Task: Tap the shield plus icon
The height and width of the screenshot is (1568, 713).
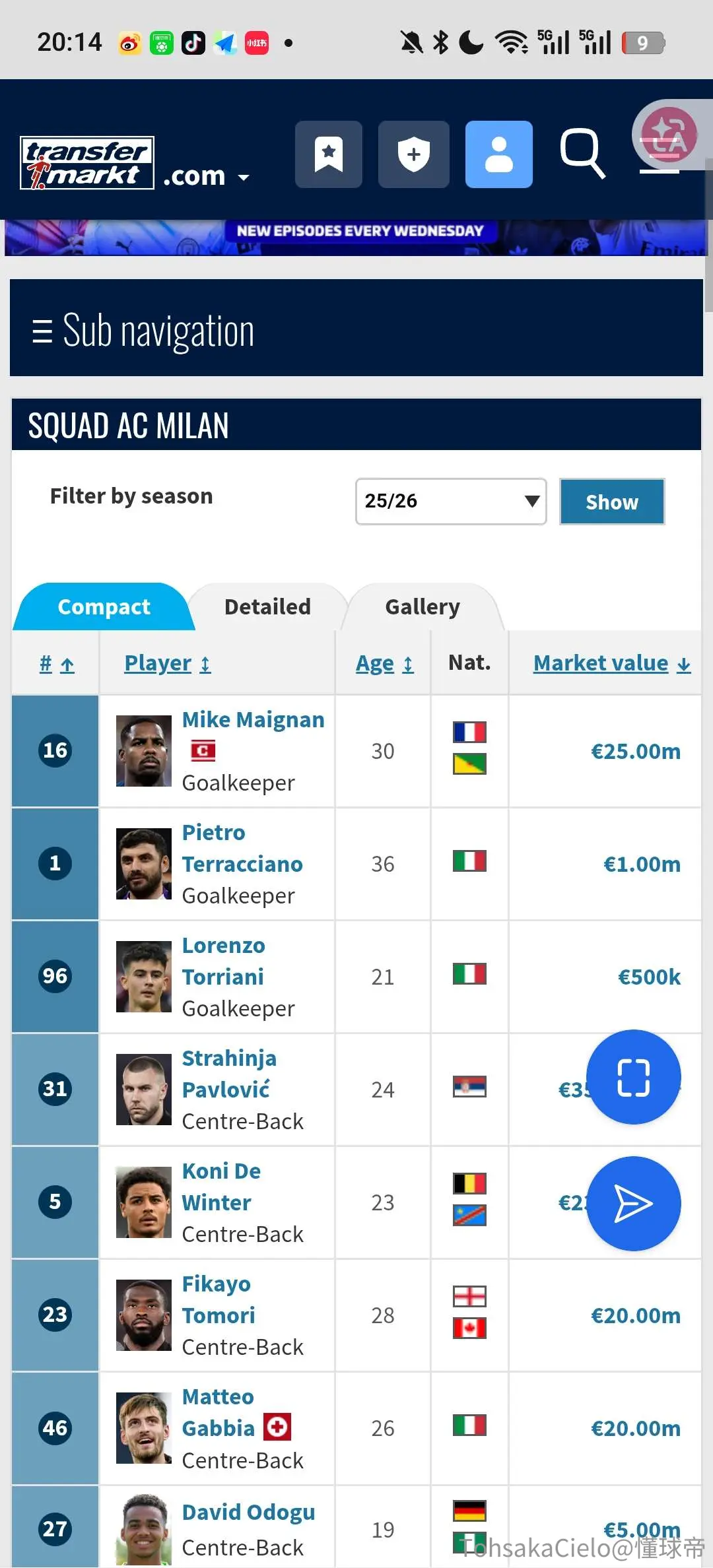Action: click(413, 154)
